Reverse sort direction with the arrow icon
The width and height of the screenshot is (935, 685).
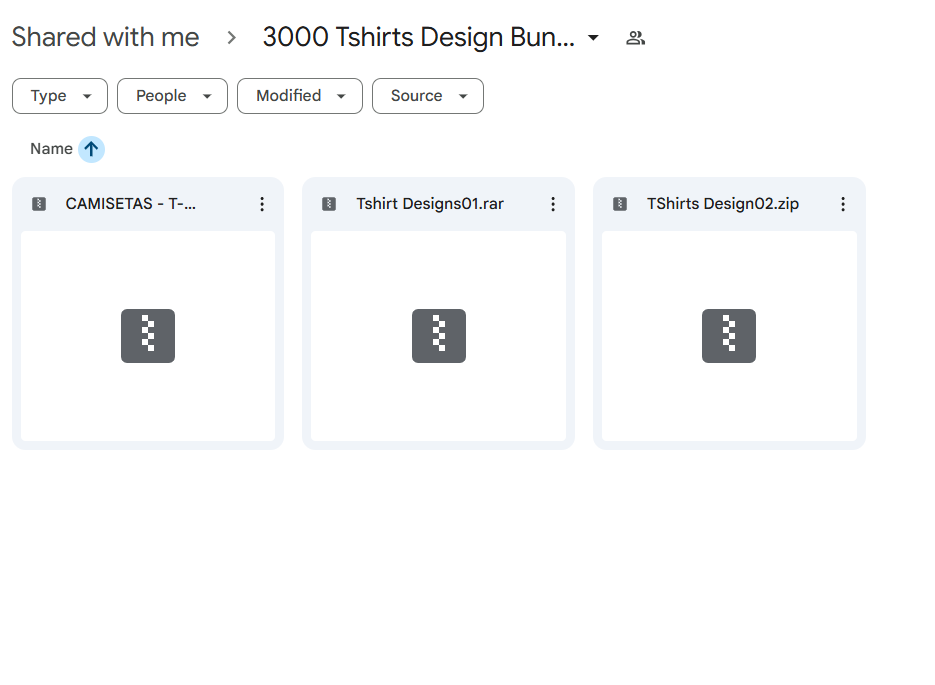(91, 149)
